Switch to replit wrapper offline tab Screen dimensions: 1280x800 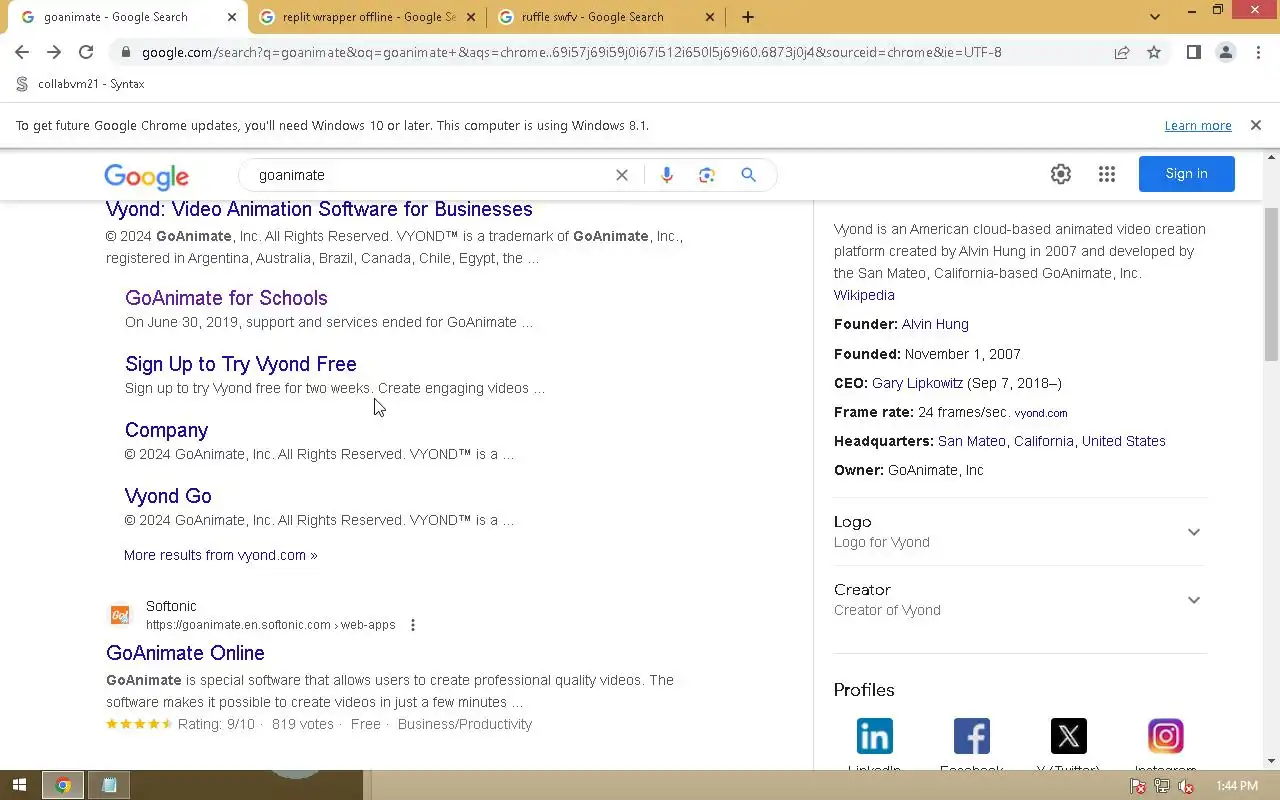coord(369,17)
